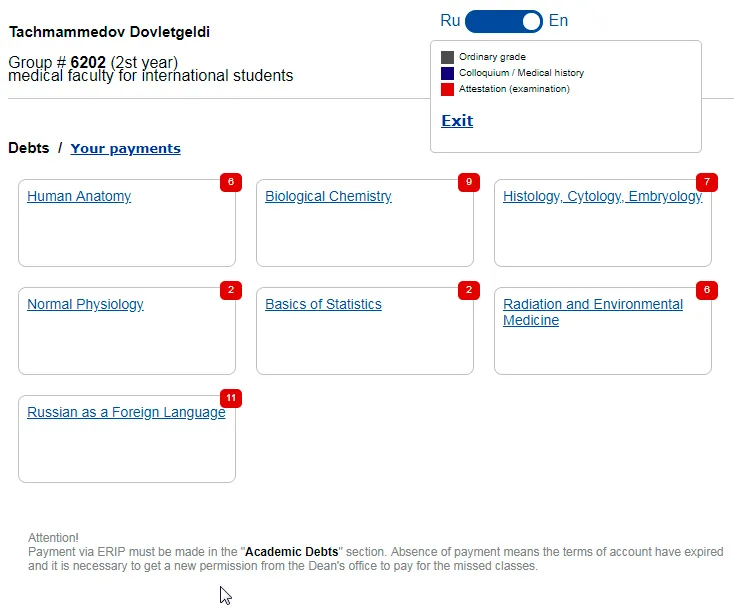
Task: Click the red 11 badge on Russian Language
Action: 231,398
